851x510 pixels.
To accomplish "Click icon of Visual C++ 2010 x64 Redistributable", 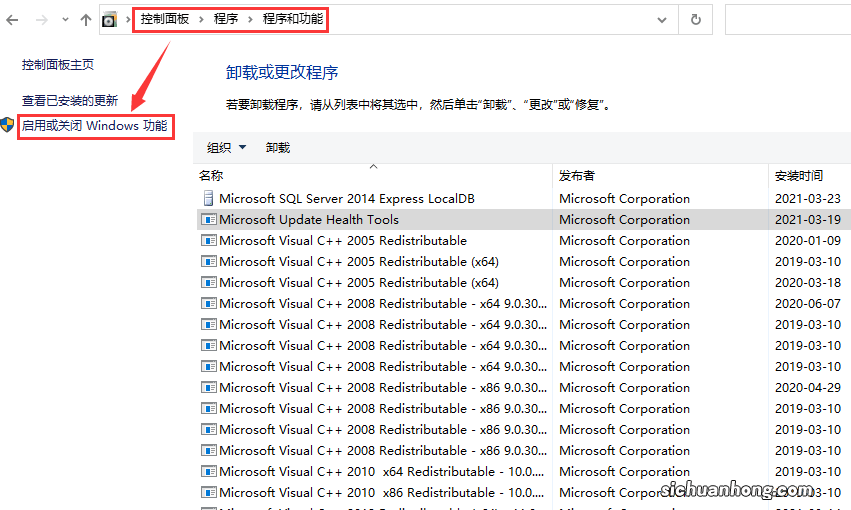I will click(208, 471).
